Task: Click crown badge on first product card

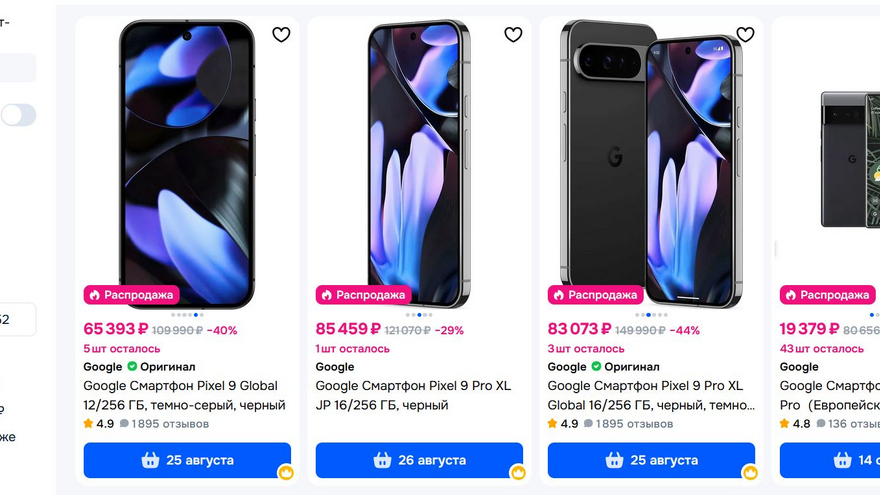Action: (286, 473)
